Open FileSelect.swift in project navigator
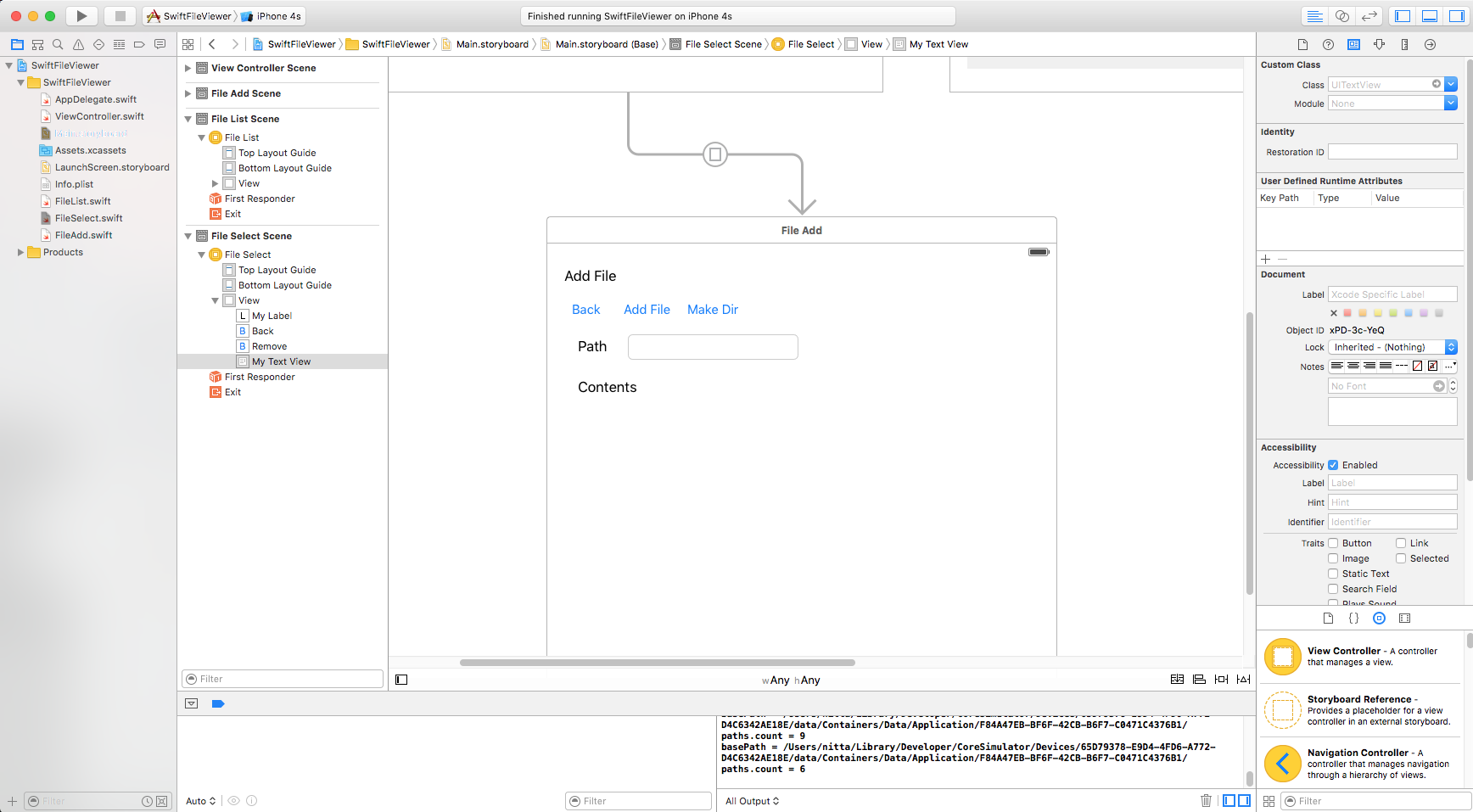This screenshot has height=812, width=1473. (88, 218)
